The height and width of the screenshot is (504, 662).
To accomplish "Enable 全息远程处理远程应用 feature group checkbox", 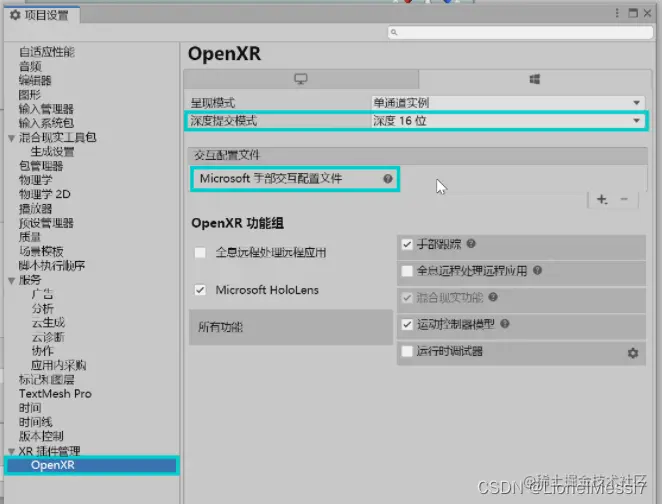I will click(x=200, y=253).
